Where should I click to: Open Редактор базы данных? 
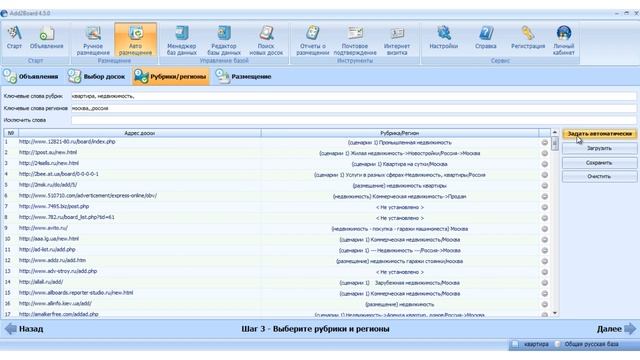224,40
